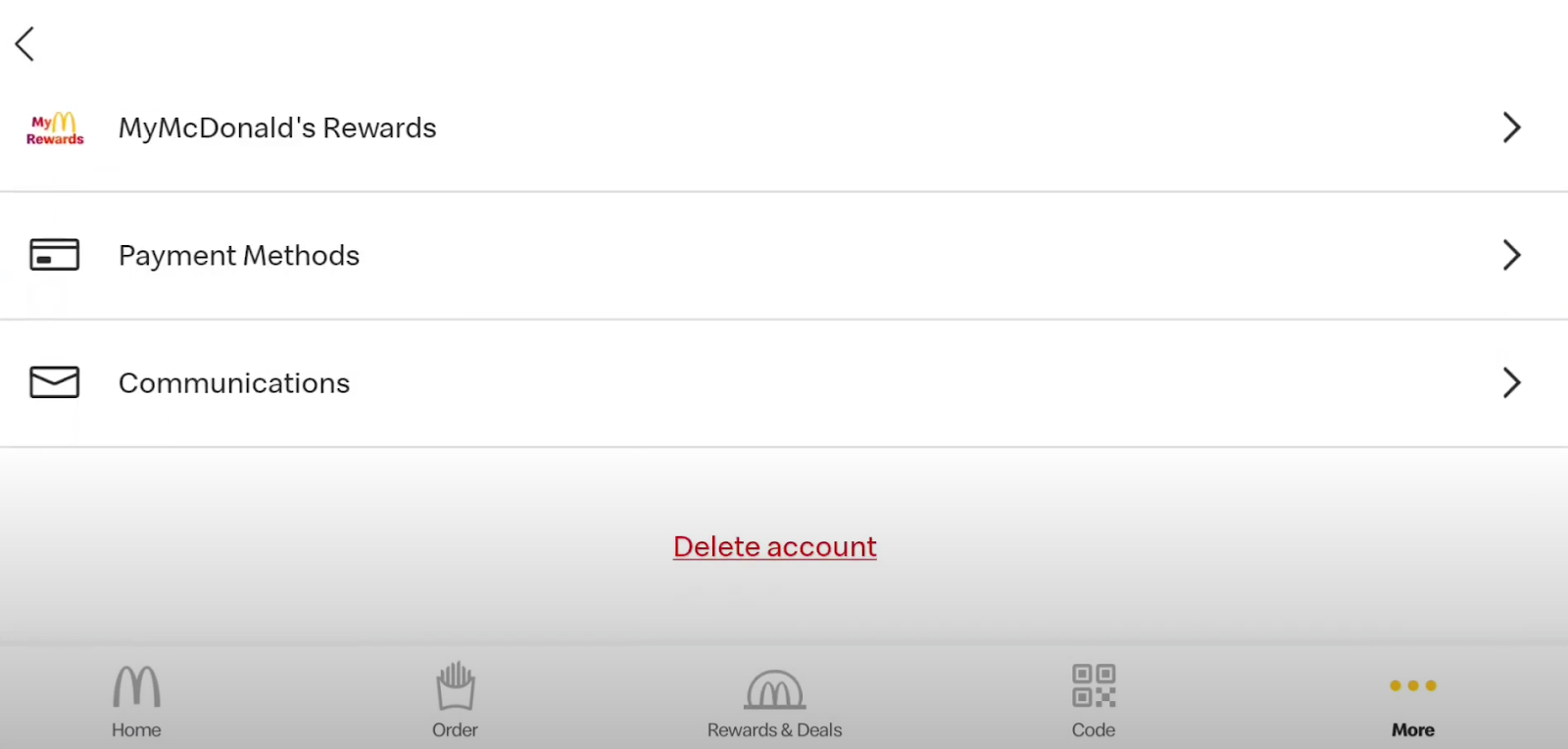Click the envelope icon beside Communications
1568x749 pixels.
point(55,382)
